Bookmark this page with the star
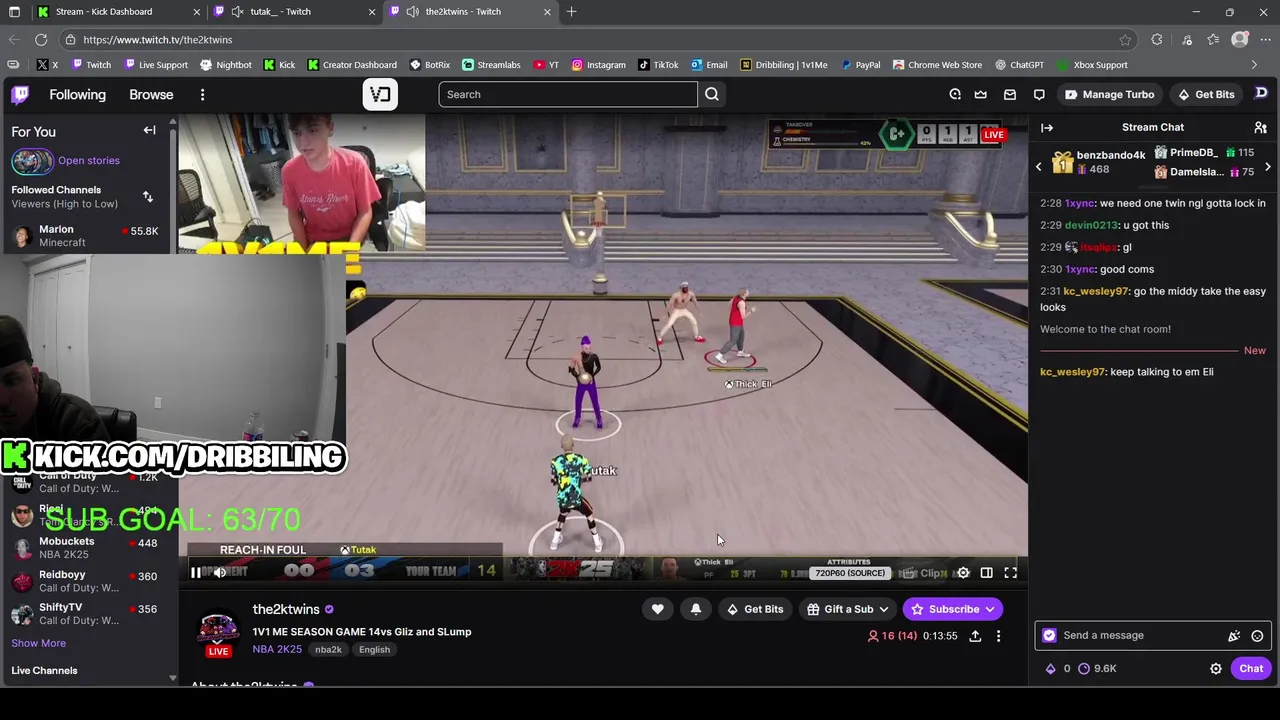The width and height of the screenshot is (1280, 720). [1125, 39]
